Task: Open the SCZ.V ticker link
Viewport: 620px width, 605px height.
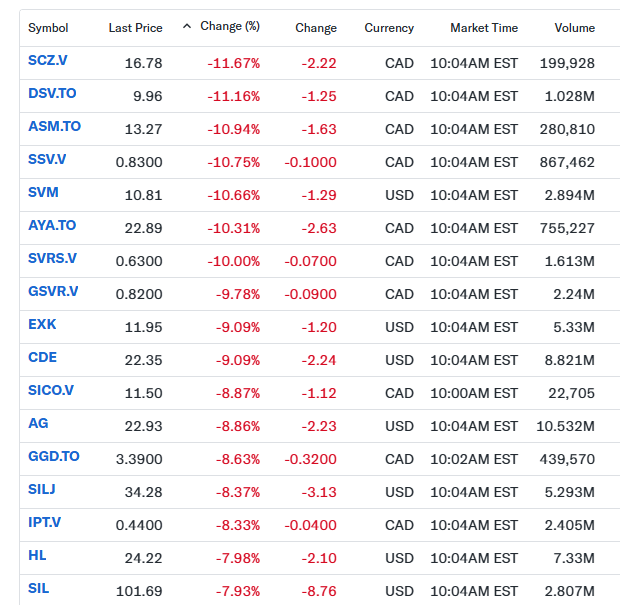Action: point(47,62)
